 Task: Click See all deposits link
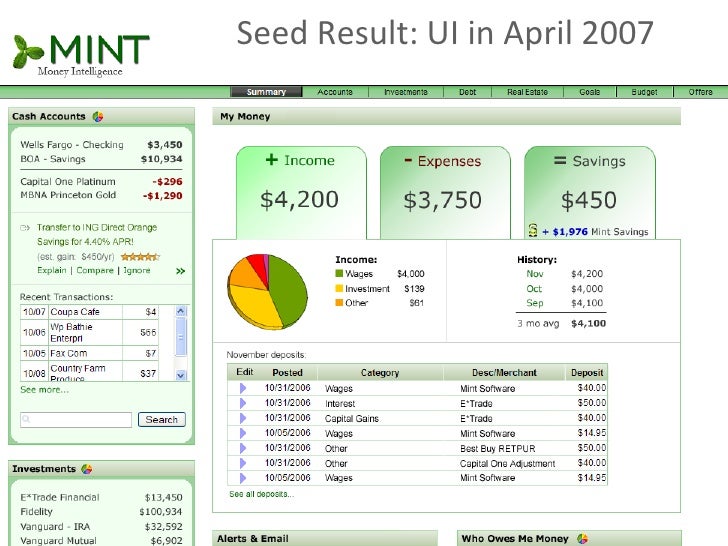click(261, 494)
